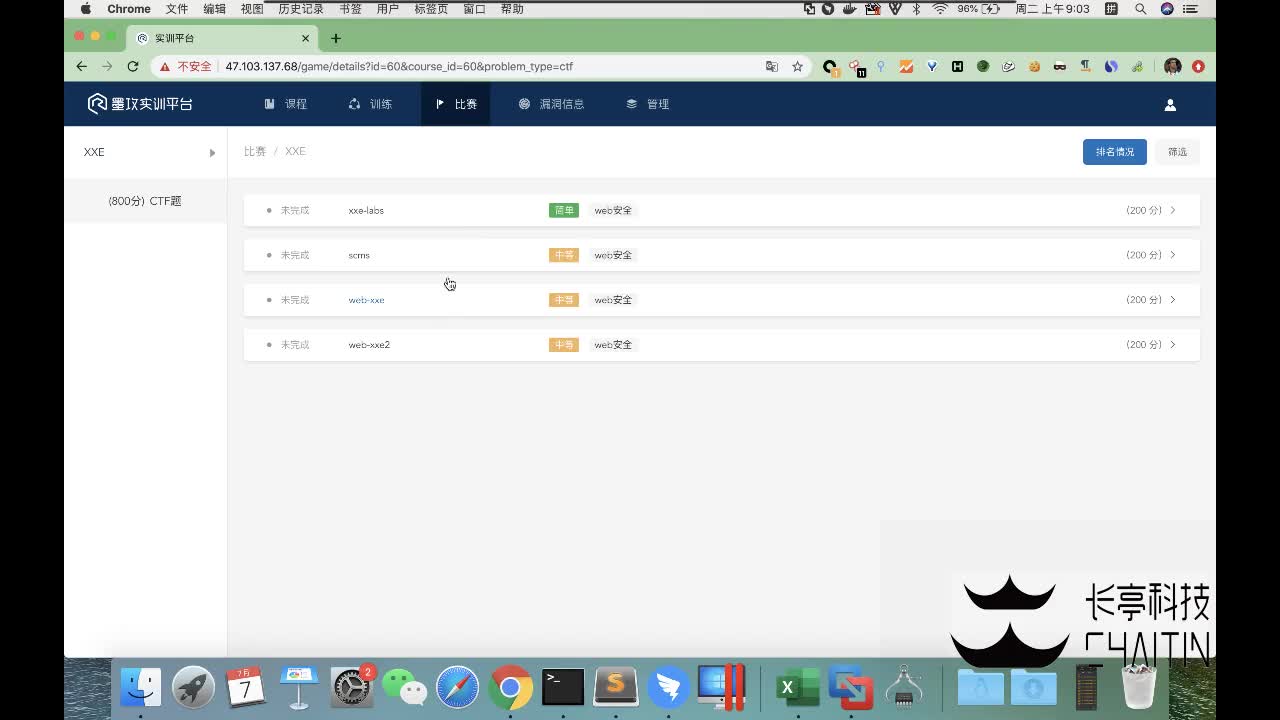
Task: Click the translate page icon in address bar
Action: click(772, 66)
